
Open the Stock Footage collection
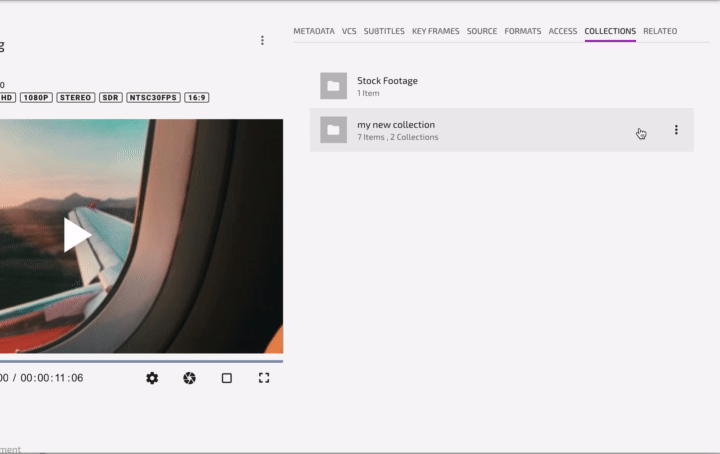coord(387,81)
